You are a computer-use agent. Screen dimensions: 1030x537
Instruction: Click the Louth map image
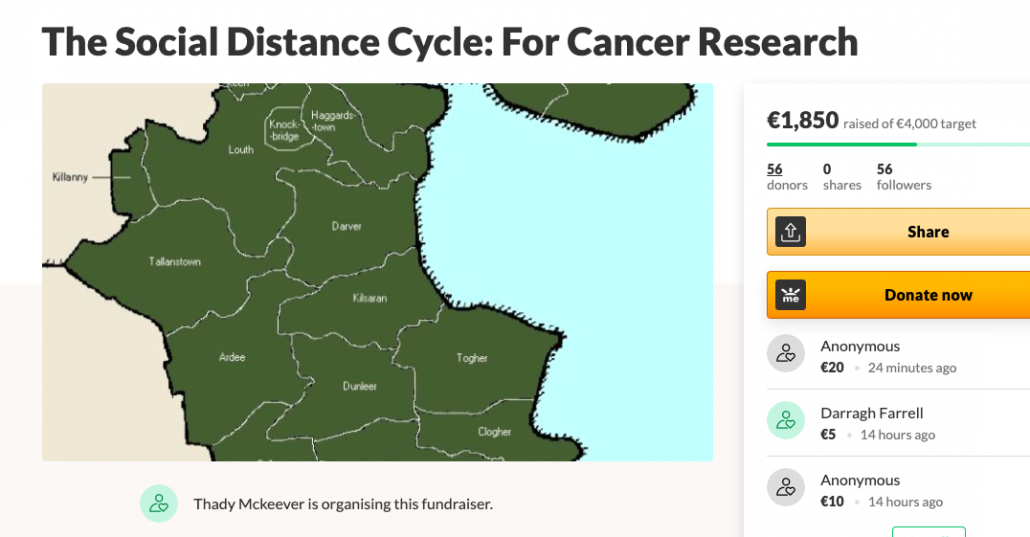tap(377, 272)
